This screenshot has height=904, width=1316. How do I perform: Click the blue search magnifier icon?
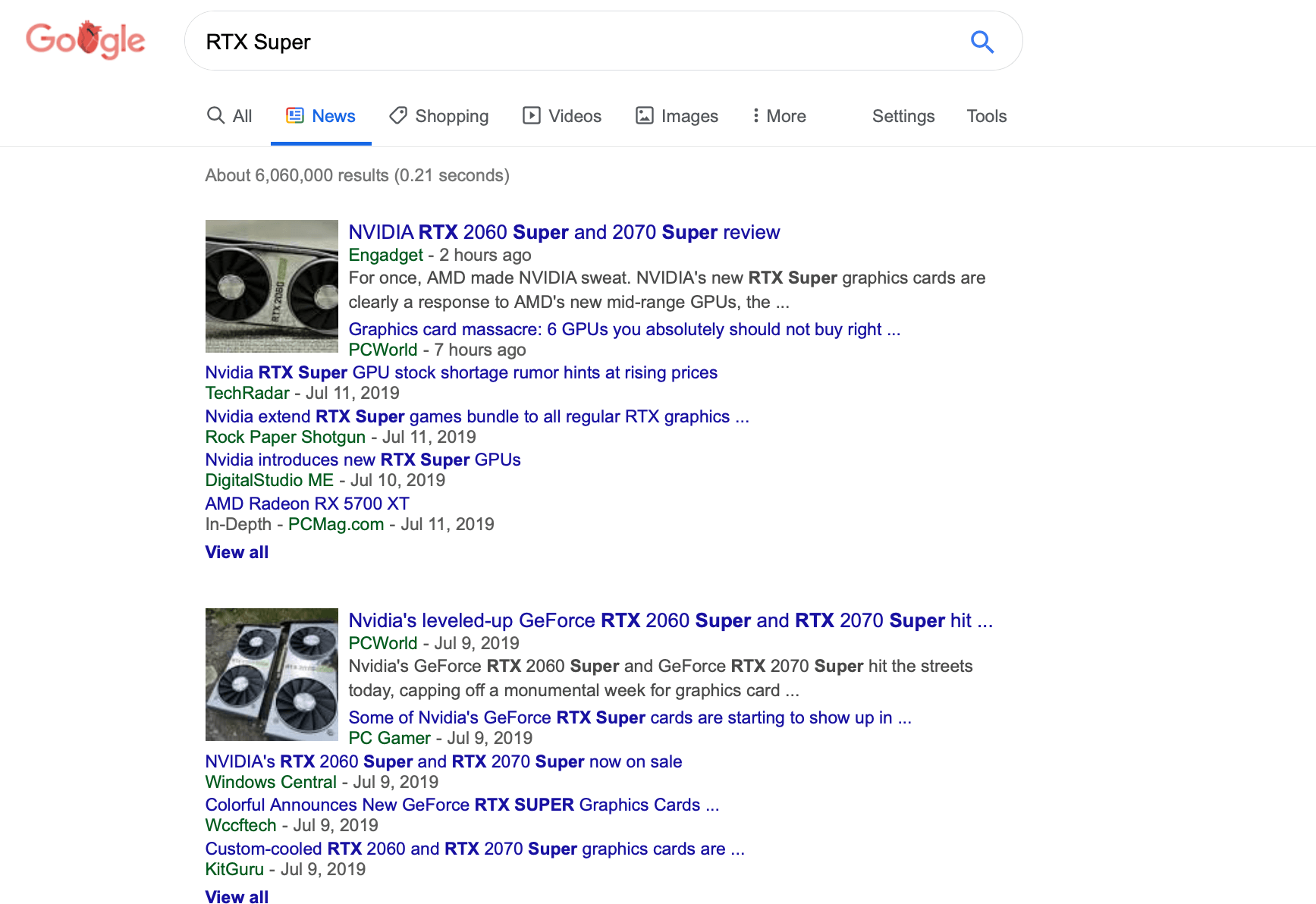[x=982, y=42]
